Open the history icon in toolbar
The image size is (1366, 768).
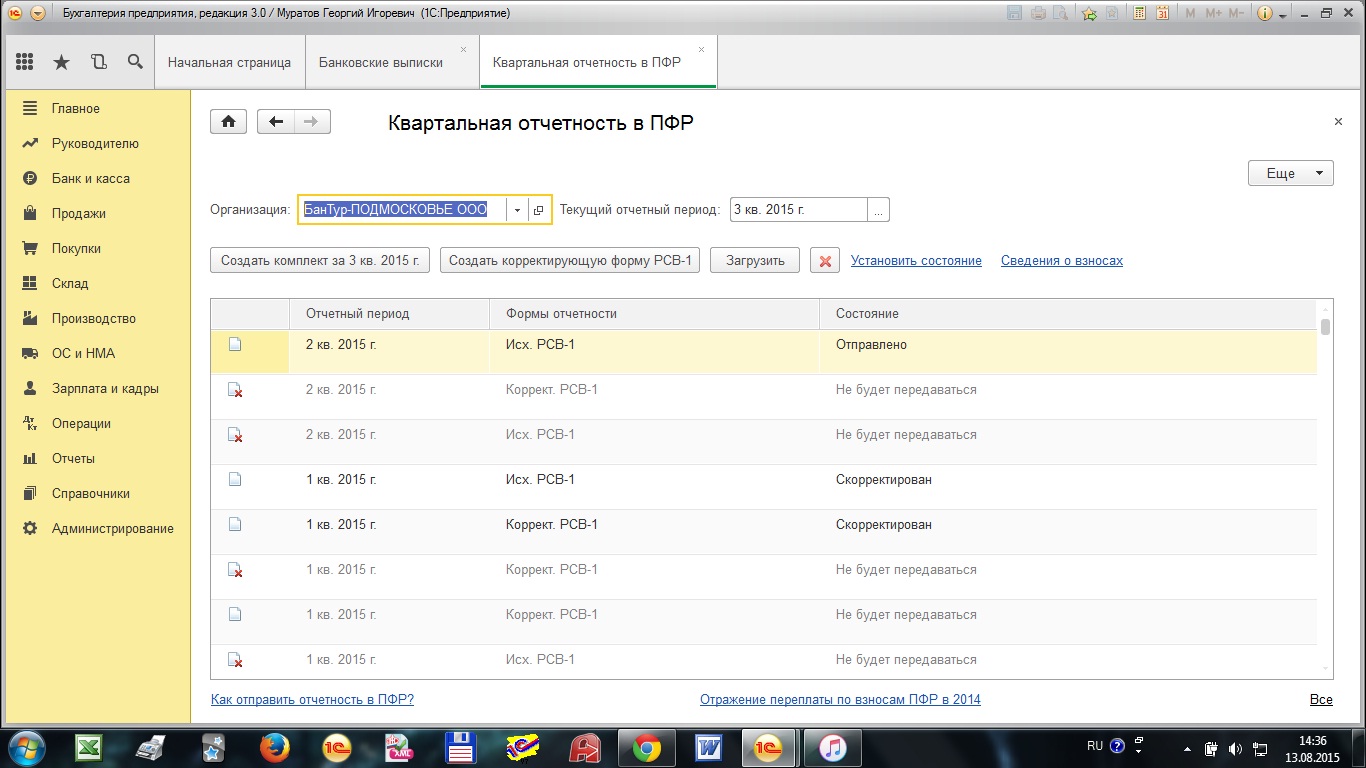click(98, 62)
